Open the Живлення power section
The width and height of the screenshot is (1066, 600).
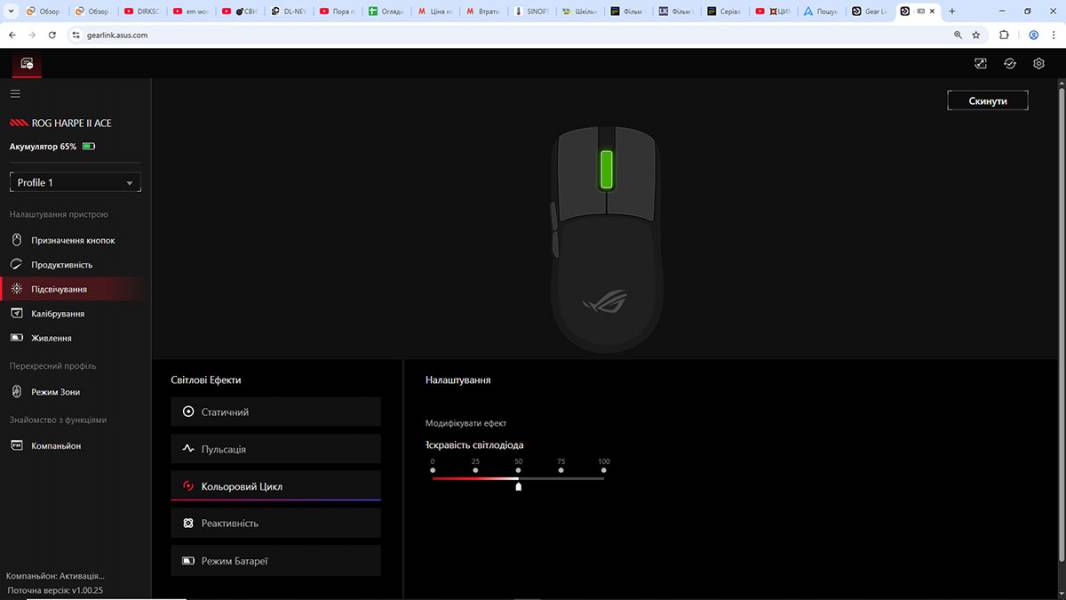(x=51, y=338)
